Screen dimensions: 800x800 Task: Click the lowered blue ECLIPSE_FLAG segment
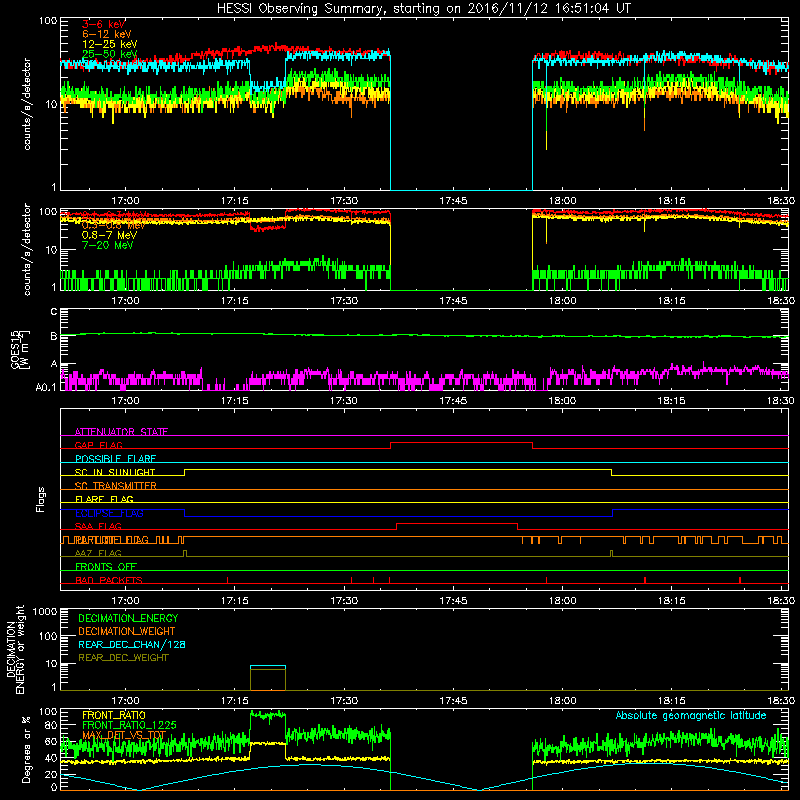click(398, 516)
